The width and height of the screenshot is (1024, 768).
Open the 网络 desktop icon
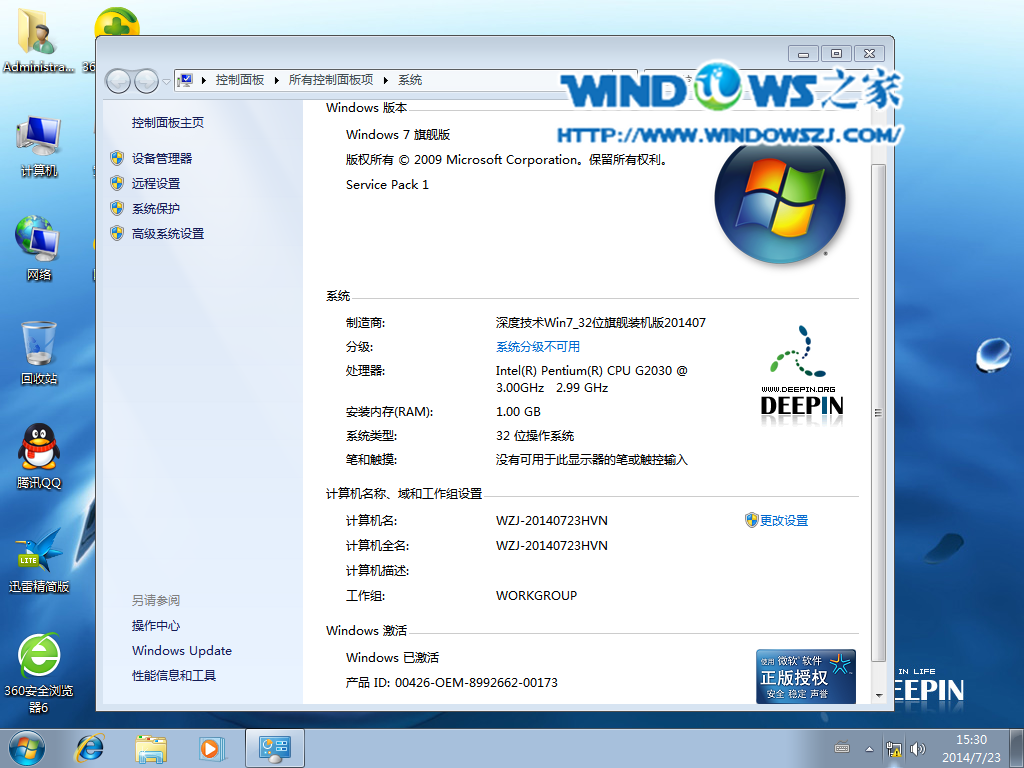38,243
